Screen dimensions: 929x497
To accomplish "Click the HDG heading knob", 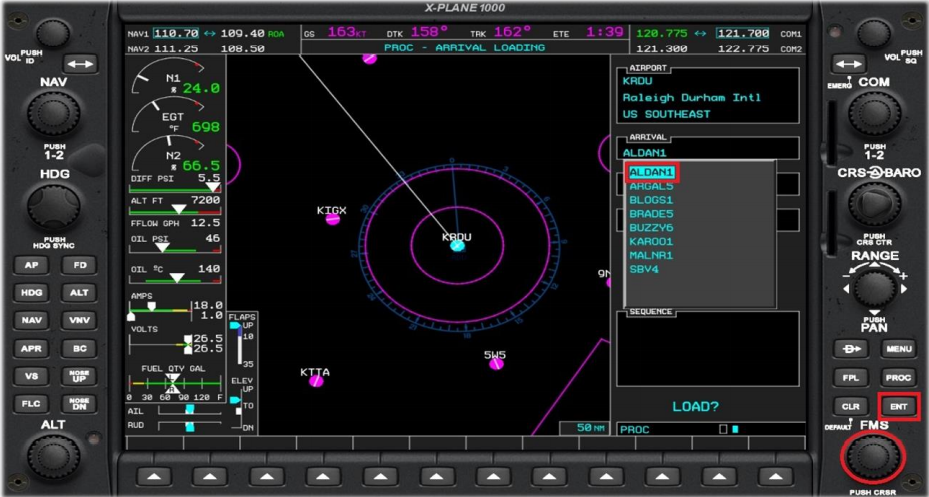I will coord(53,207).
